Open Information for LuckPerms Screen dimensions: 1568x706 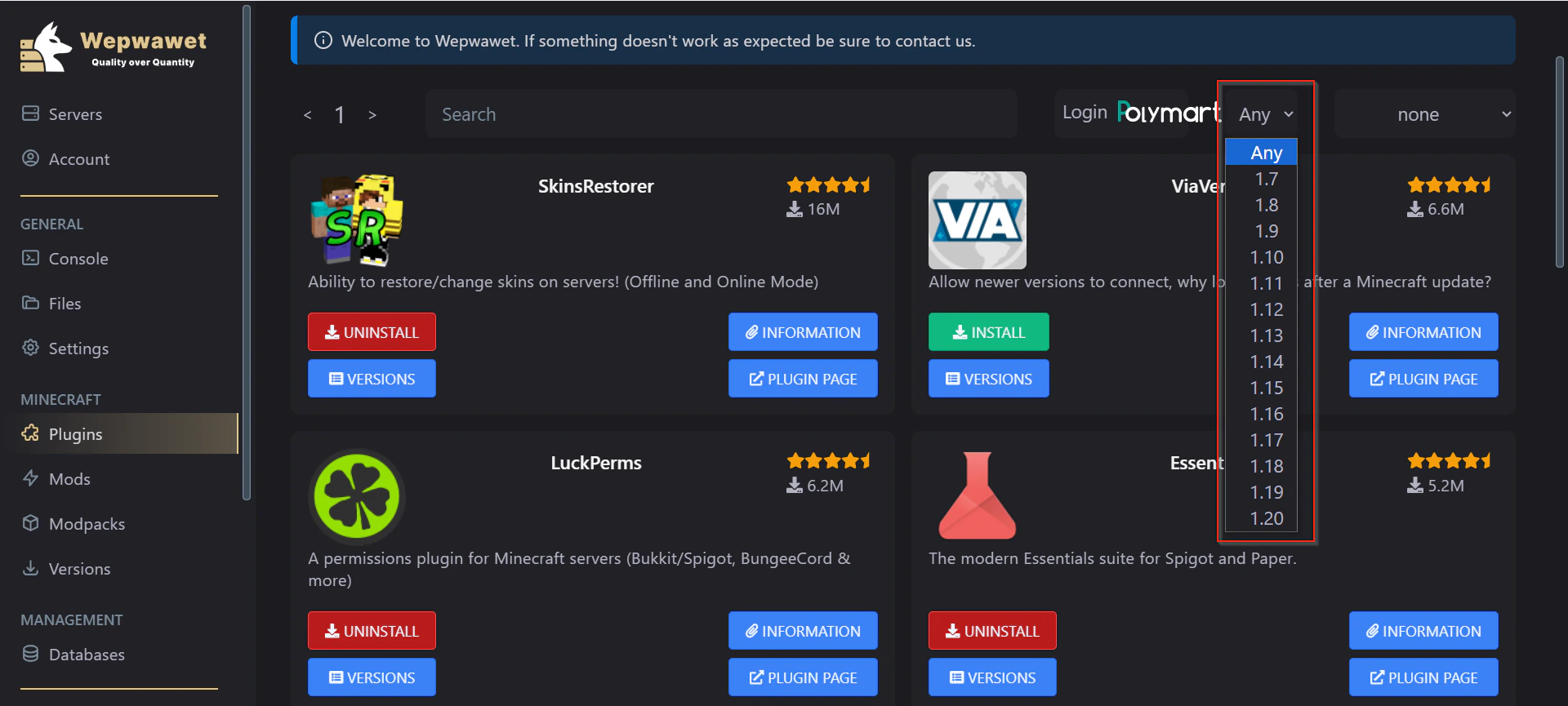pyautogui.click(x=803, y=631)
